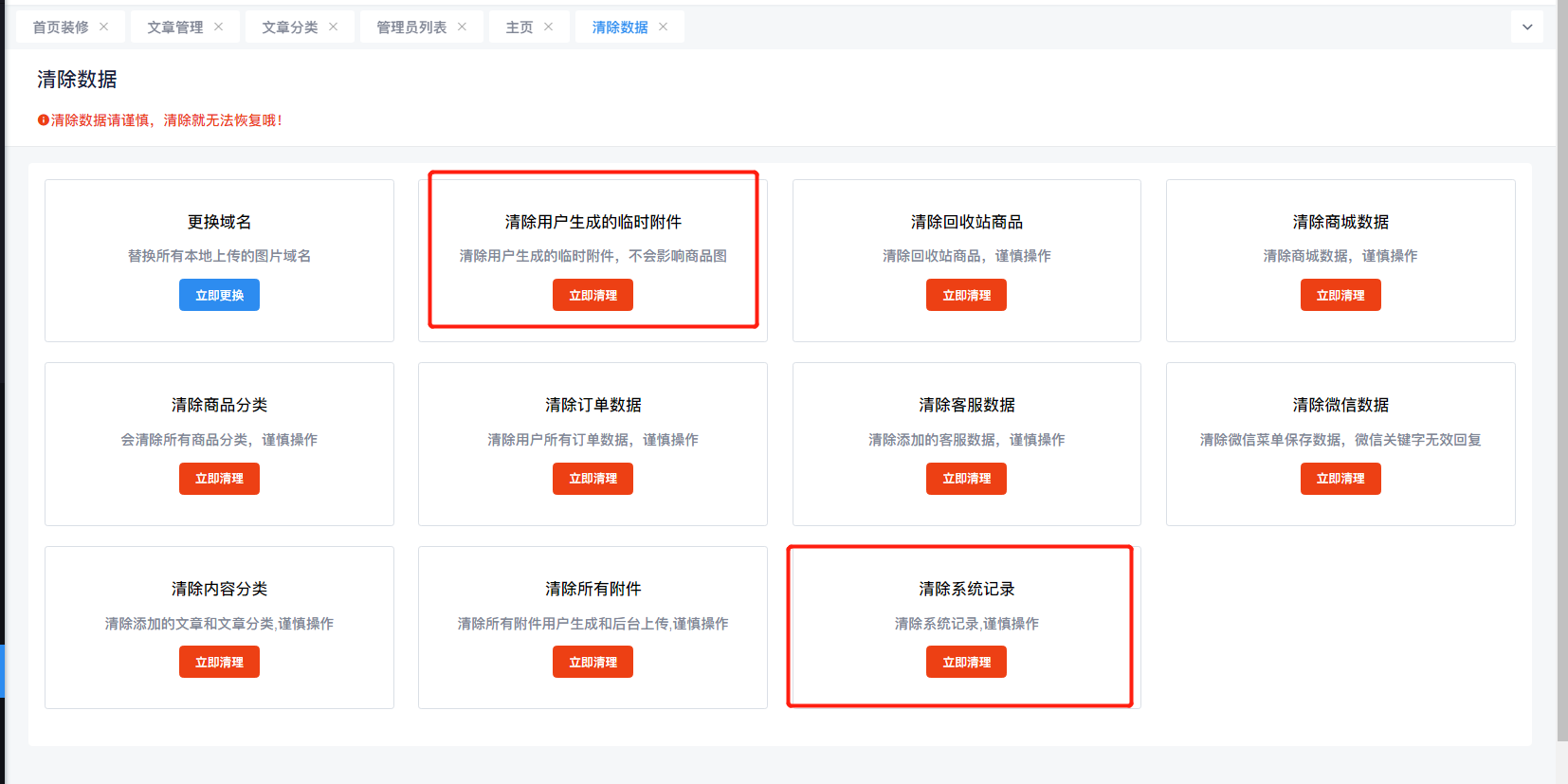This screenshot has height=784, width=1568.
Task: Click 立即清理 under 清除客服数据
Action: pyautogui.click(x=966, y=479)
